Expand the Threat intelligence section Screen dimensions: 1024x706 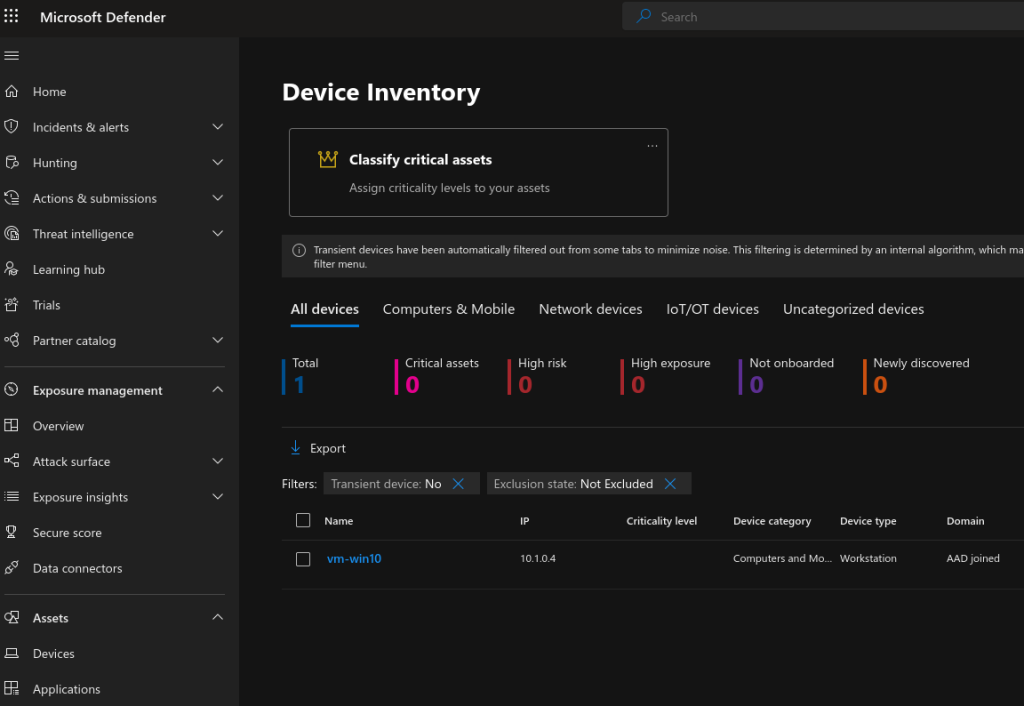pyautogui.click(x=218, y=234)
